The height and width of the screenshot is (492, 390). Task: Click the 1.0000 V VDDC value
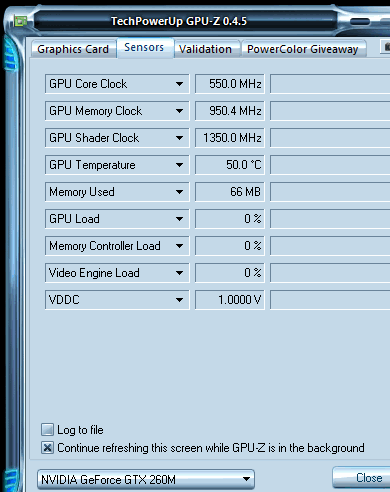click(230, 300)
